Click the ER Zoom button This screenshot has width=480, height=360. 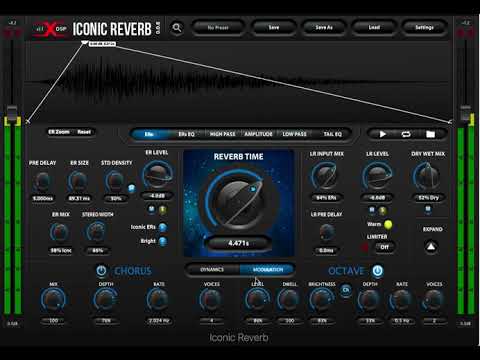pyautogui.click(x=59, y=132)
